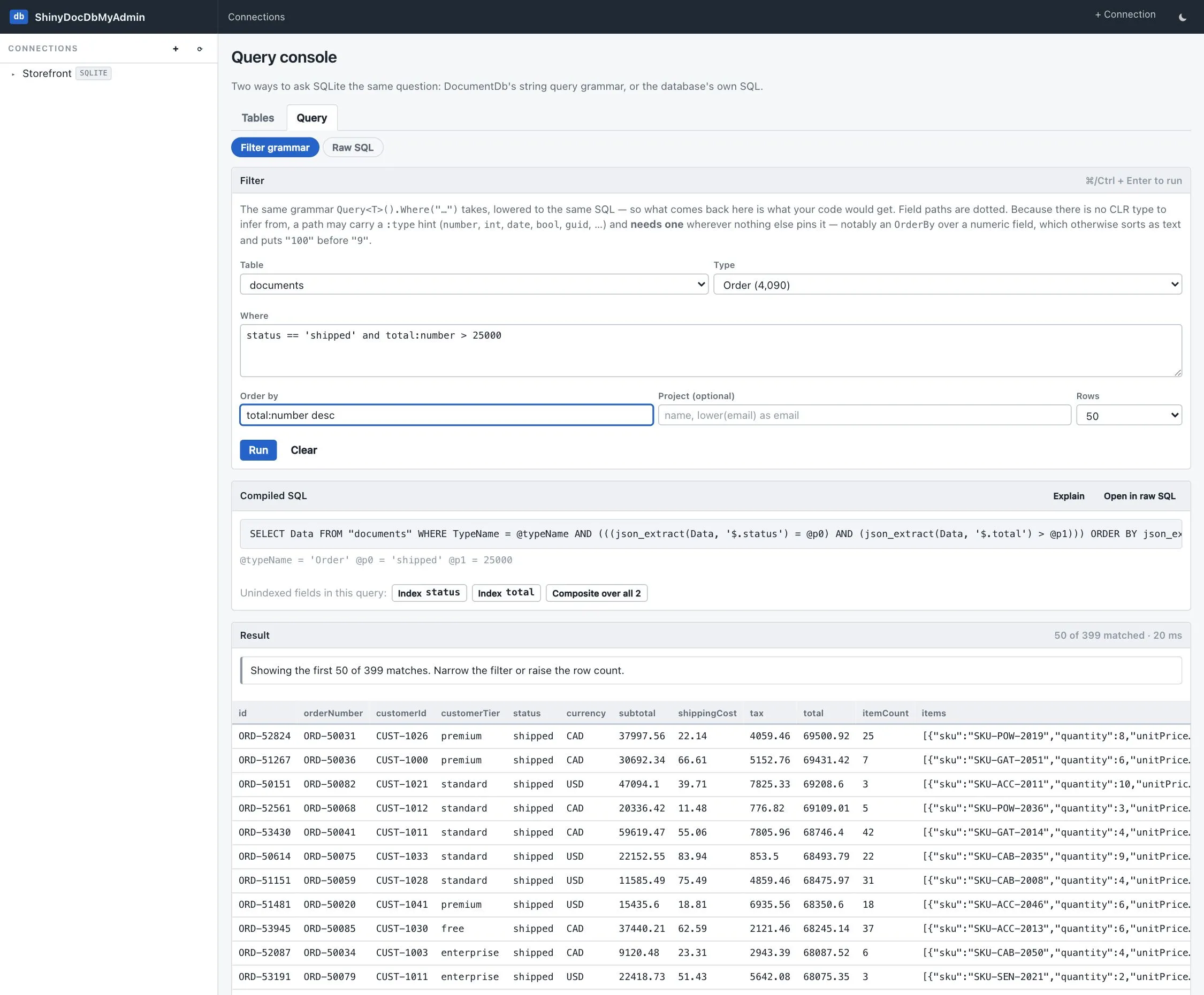
Task: Select total value 69500.92
Action: [826, 736]
